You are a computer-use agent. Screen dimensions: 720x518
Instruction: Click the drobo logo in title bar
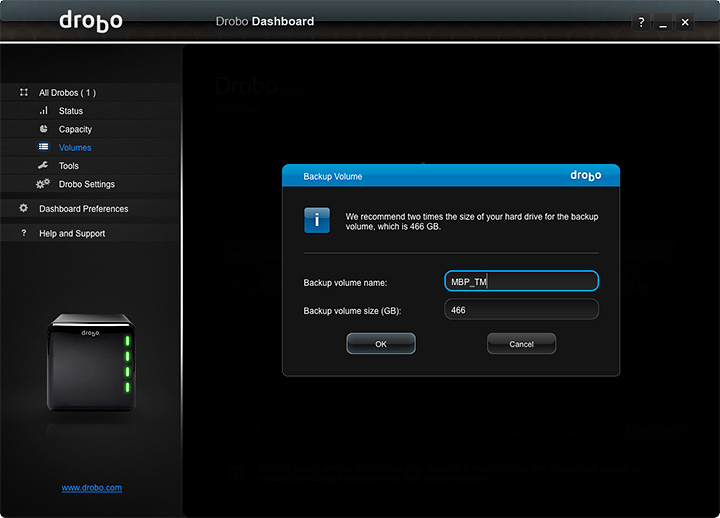pos(91,21)
